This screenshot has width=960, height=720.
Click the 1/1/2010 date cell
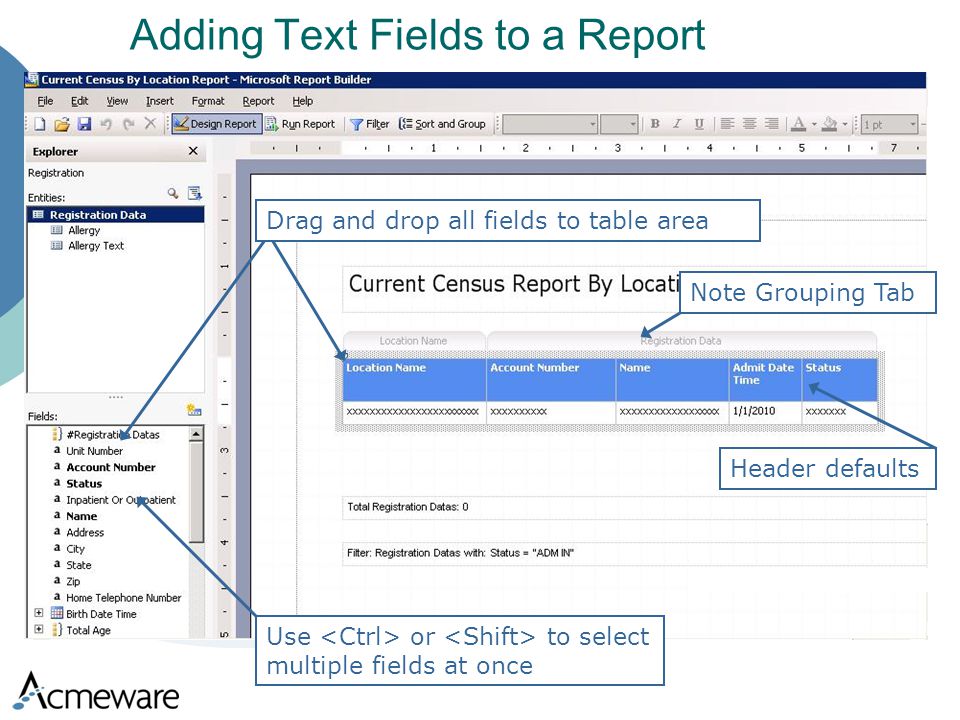pos(765,411)
